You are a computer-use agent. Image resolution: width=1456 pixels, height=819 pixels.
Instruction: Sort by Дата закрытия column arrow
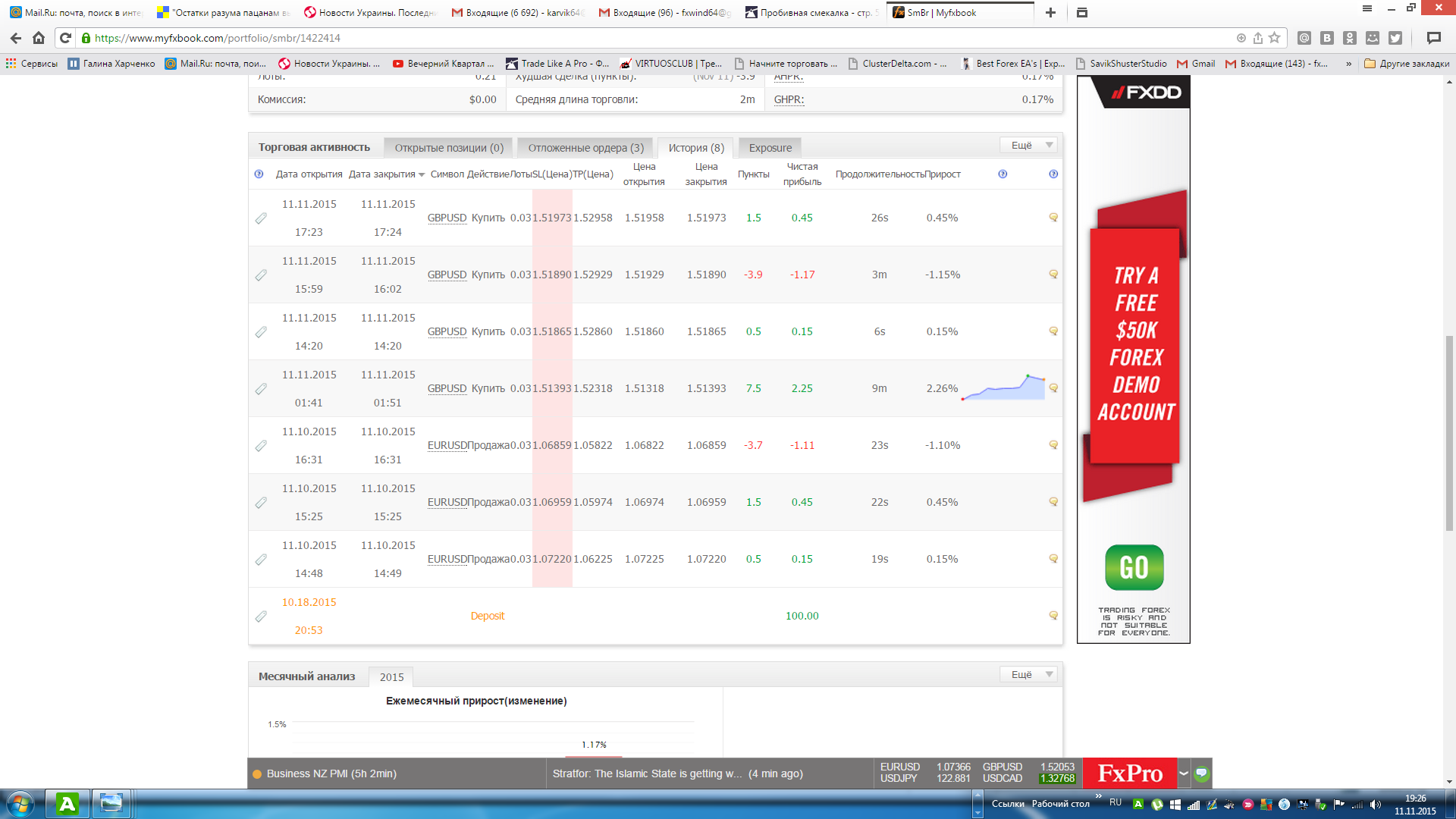(422, 175)
